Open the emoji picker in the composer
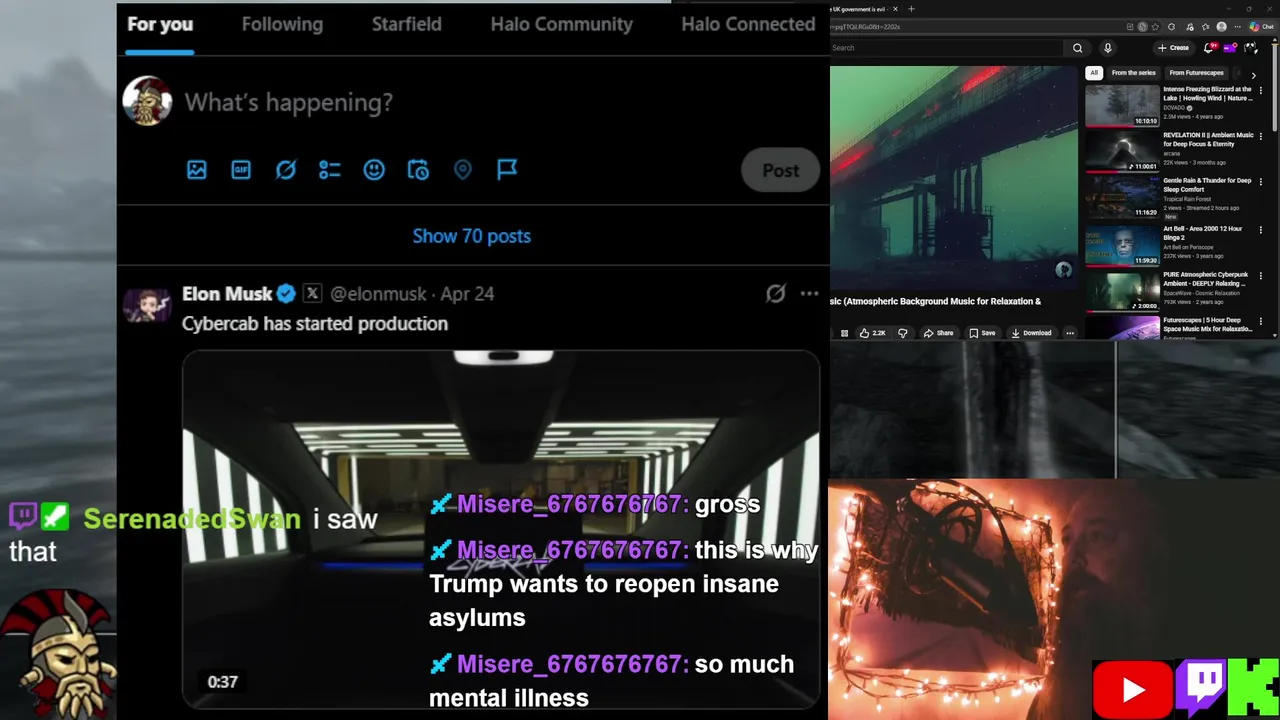Viewport: 1280px width, 720px height. [x=374, y=170]
